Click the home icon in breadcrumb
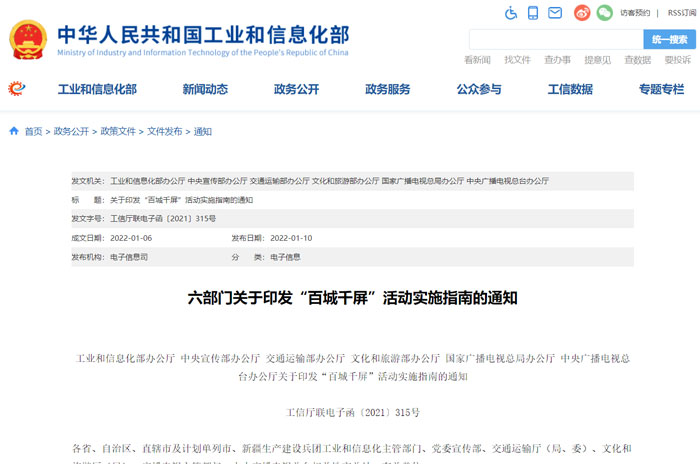 point(13,131)
